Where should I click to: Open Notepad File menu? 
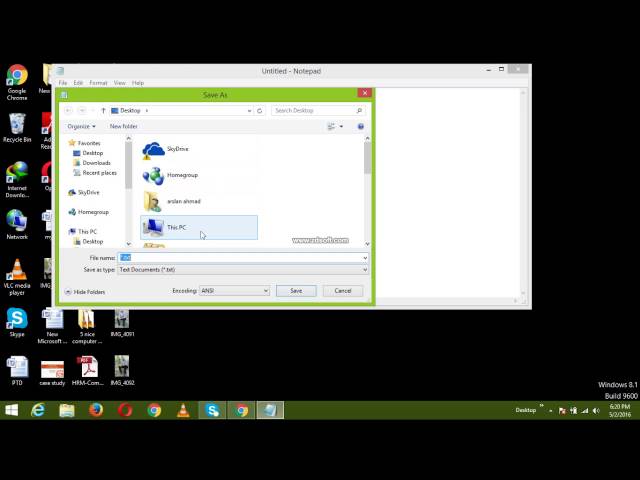[x=63, y=83]
